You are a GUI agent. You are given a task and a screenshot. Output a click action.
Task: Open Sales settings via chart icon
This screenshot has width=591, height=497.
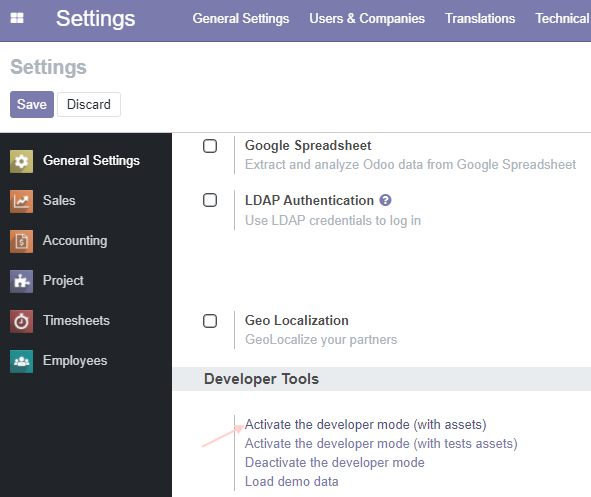[21, 201]
